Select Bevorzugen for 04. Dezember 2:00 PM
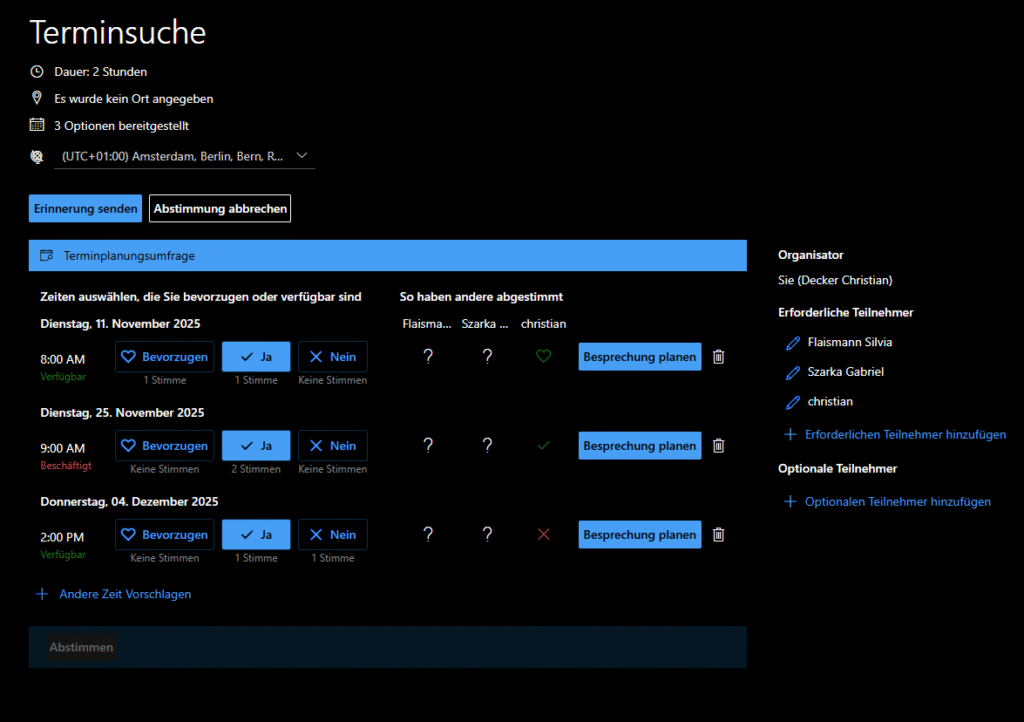 coord(164,535)
